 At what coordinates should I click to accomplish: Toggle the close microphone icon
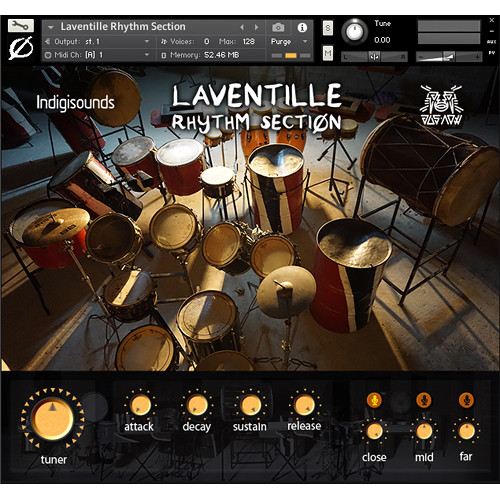pyautogui.click(x=375, y=400)
